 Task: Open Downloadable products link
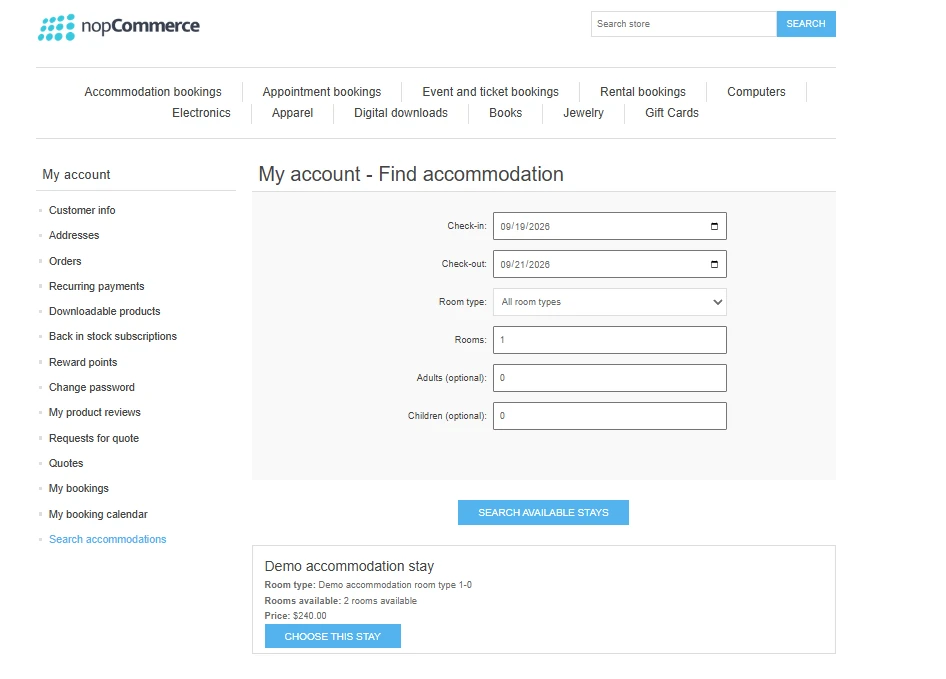point(104,311)
